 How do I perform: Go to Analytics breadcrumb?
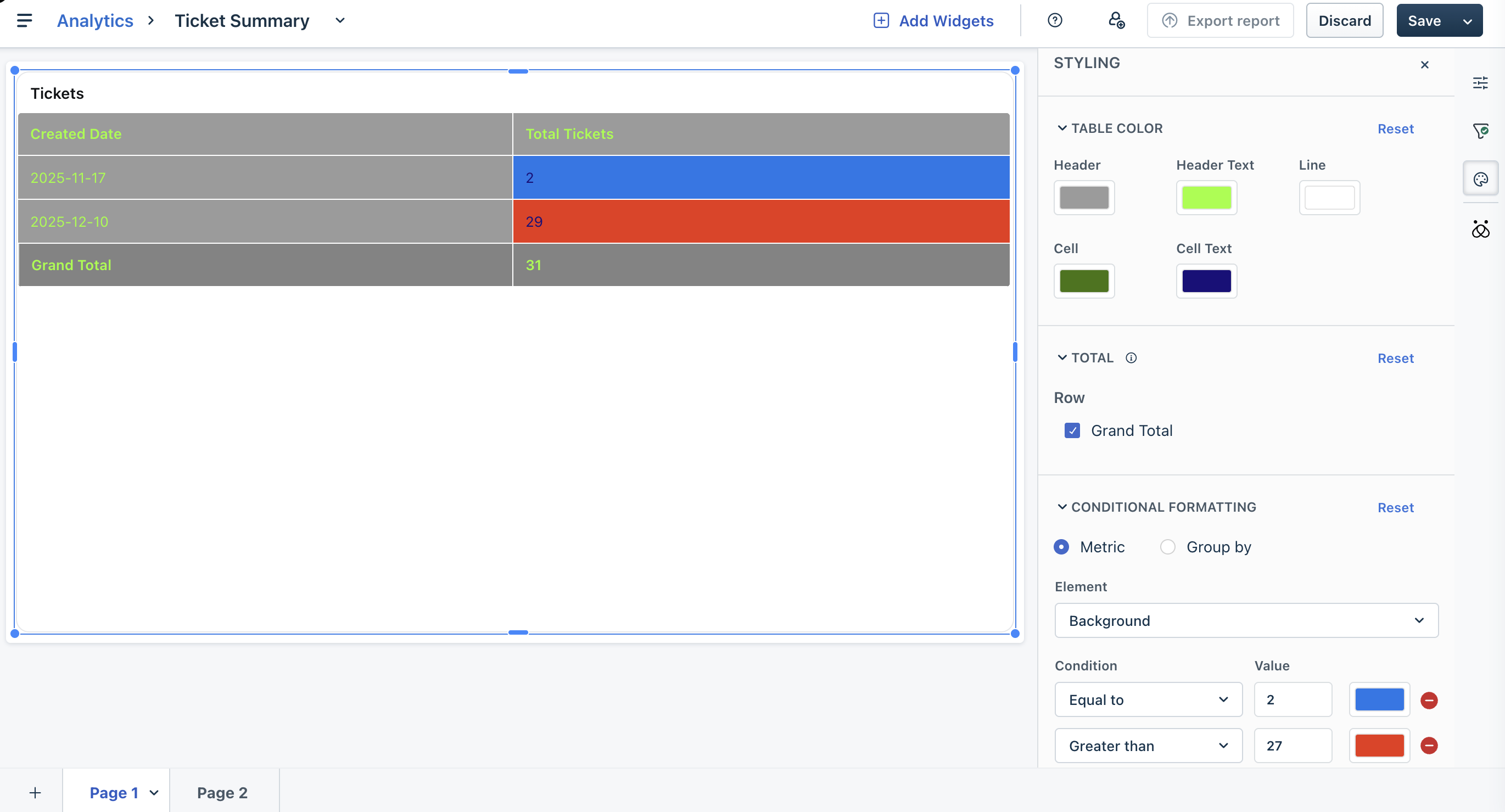pos(95,21)
